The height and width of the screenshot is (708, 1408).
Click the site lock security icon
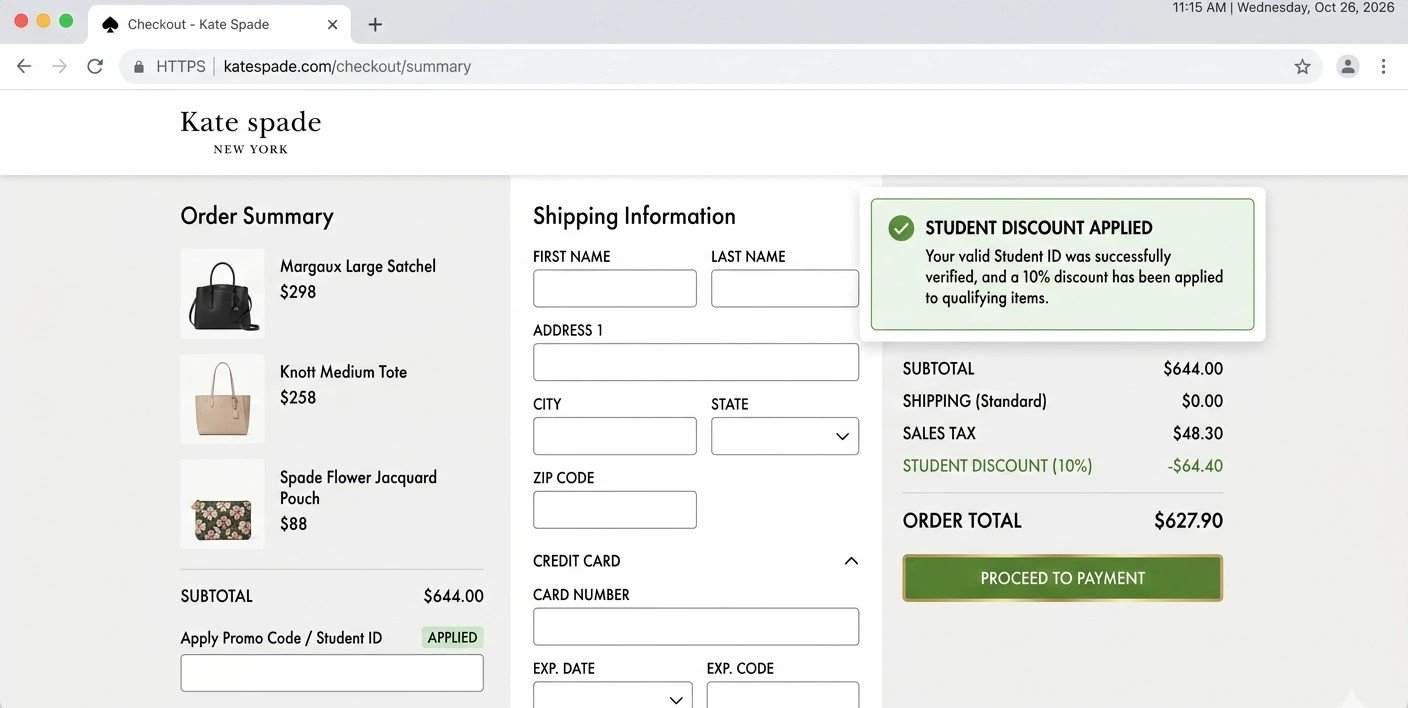(139, 67)
